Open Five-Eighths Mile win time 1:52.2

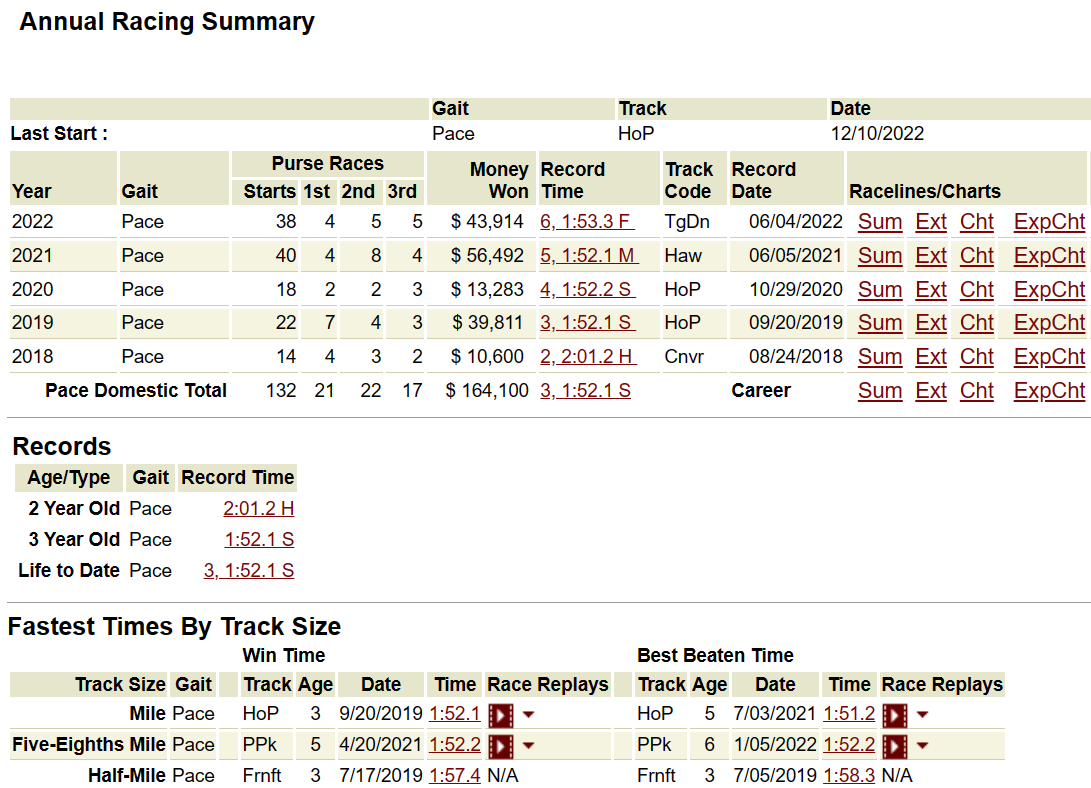tap(454, 745)
